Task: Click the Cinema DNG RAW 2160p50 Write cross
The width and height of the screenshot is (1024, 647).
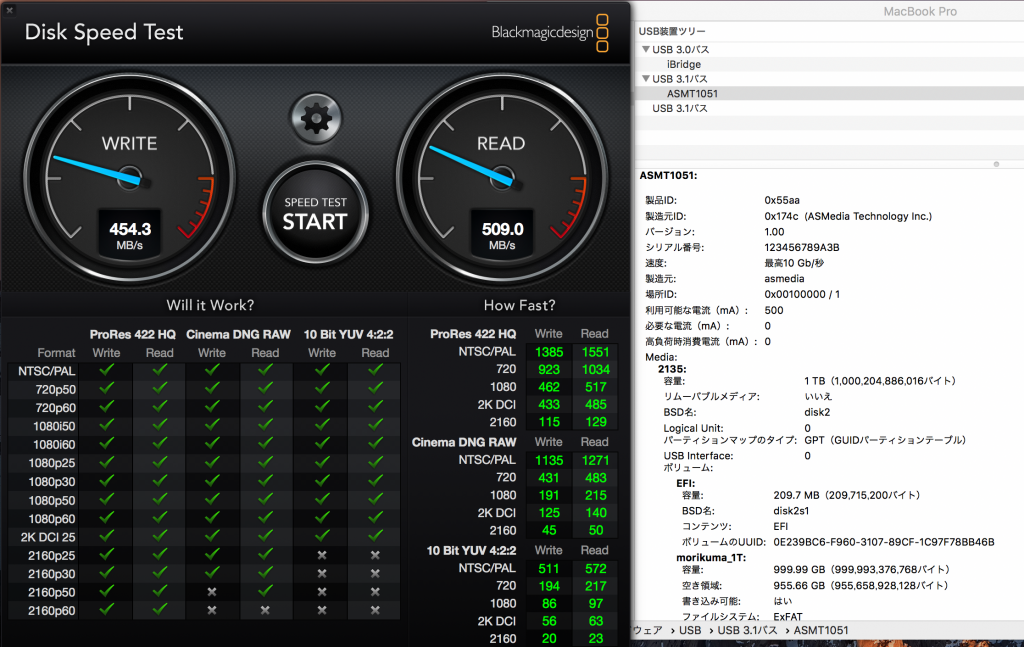Action: 212,592
